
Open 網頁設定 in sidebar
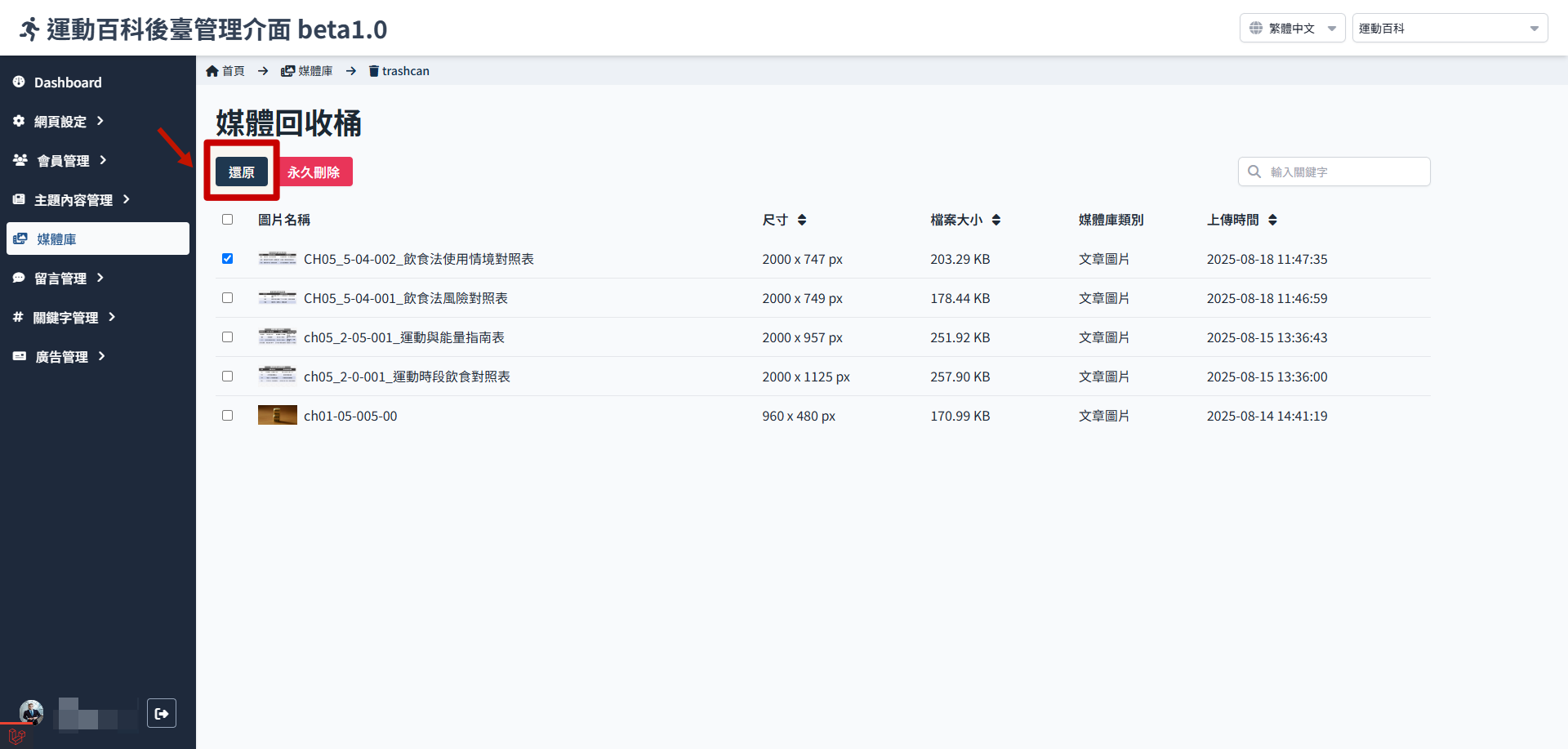pyautogui.click(x=98, y=121)
